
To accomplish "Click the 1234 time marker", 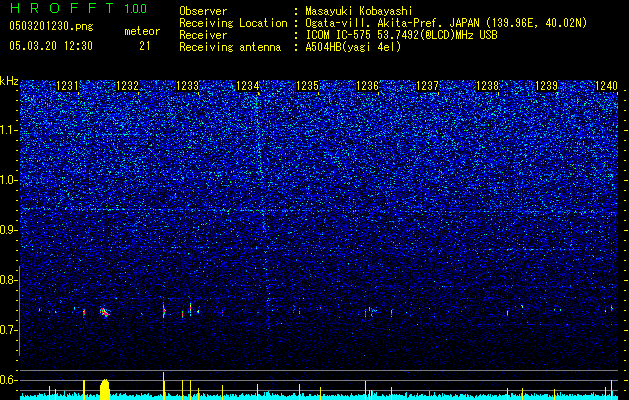I will point(248,86).
